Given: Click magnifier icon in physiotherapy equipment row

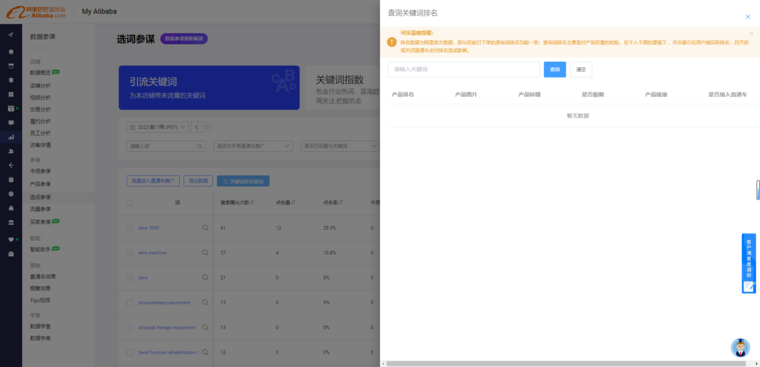Looking at the screenshot, I should click(205, 303).
